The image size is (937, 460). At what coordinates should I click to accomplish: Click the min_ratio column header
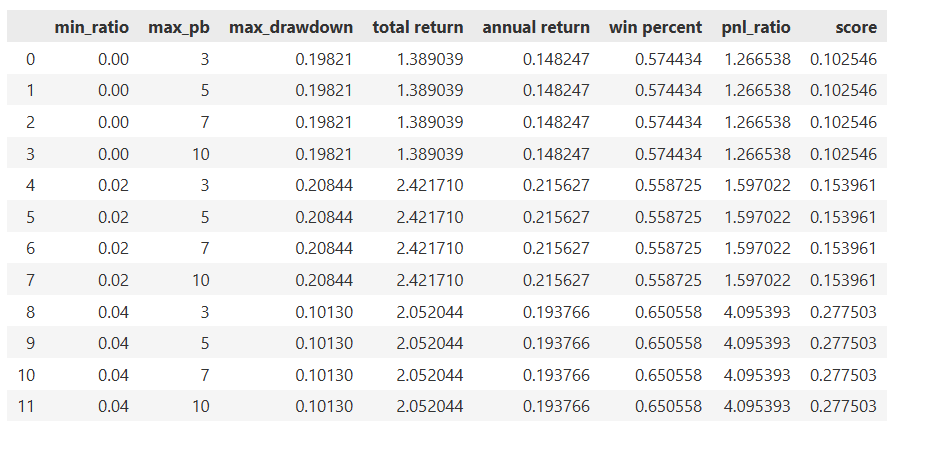click(x=91, y=27)
